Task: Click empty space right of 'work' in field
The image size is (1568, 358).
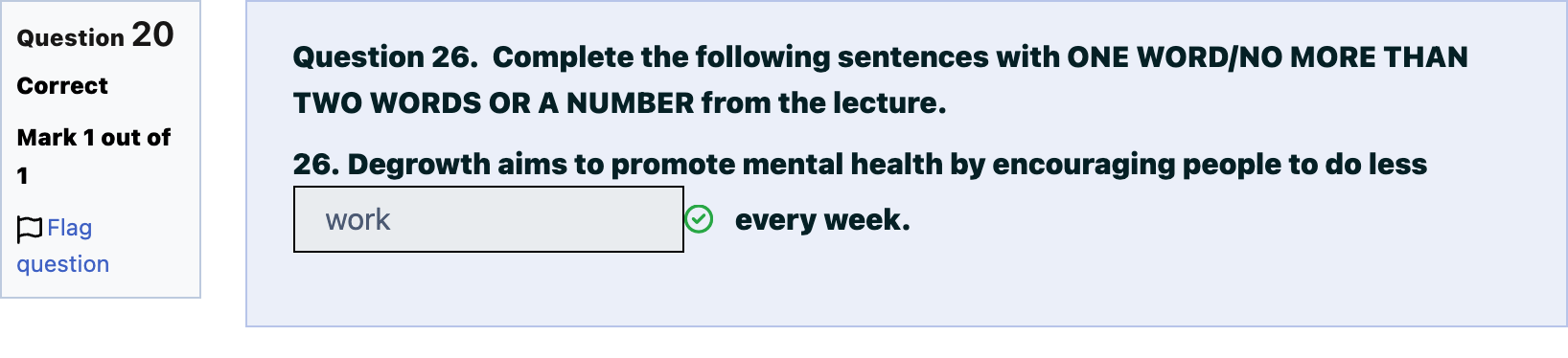Action: [x=537, y=219]
